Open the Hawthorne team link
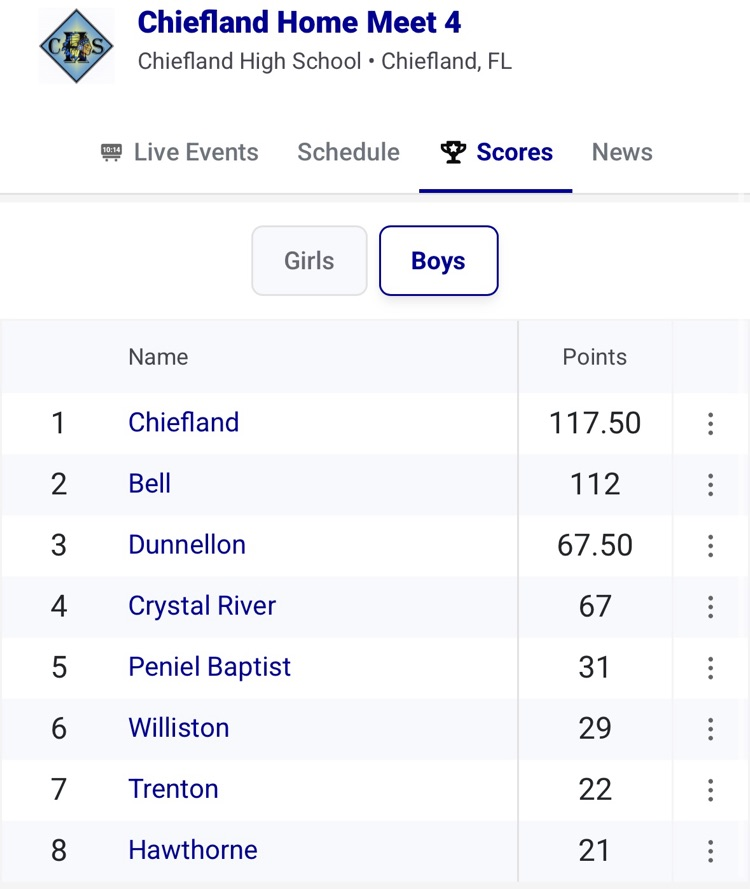 coord(193,849)
